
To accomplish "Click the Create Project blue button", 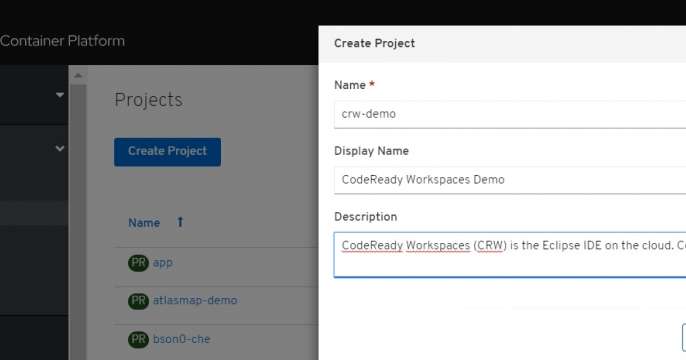I will tap(167, 151).
